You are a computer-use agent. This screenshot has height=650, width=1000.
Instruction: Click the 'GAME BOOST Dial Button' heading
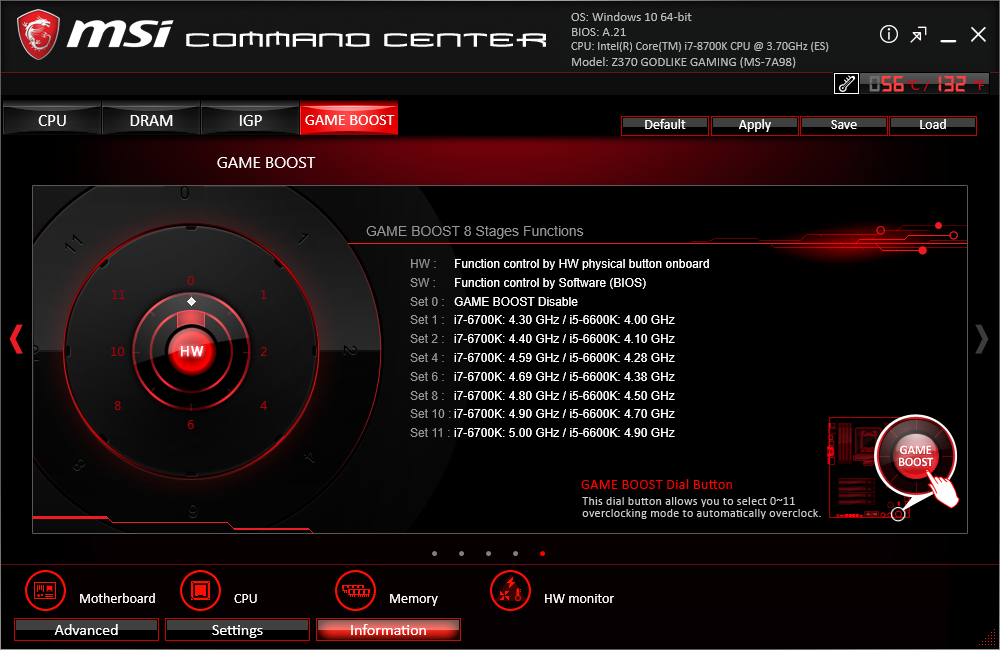pos(657,485)
